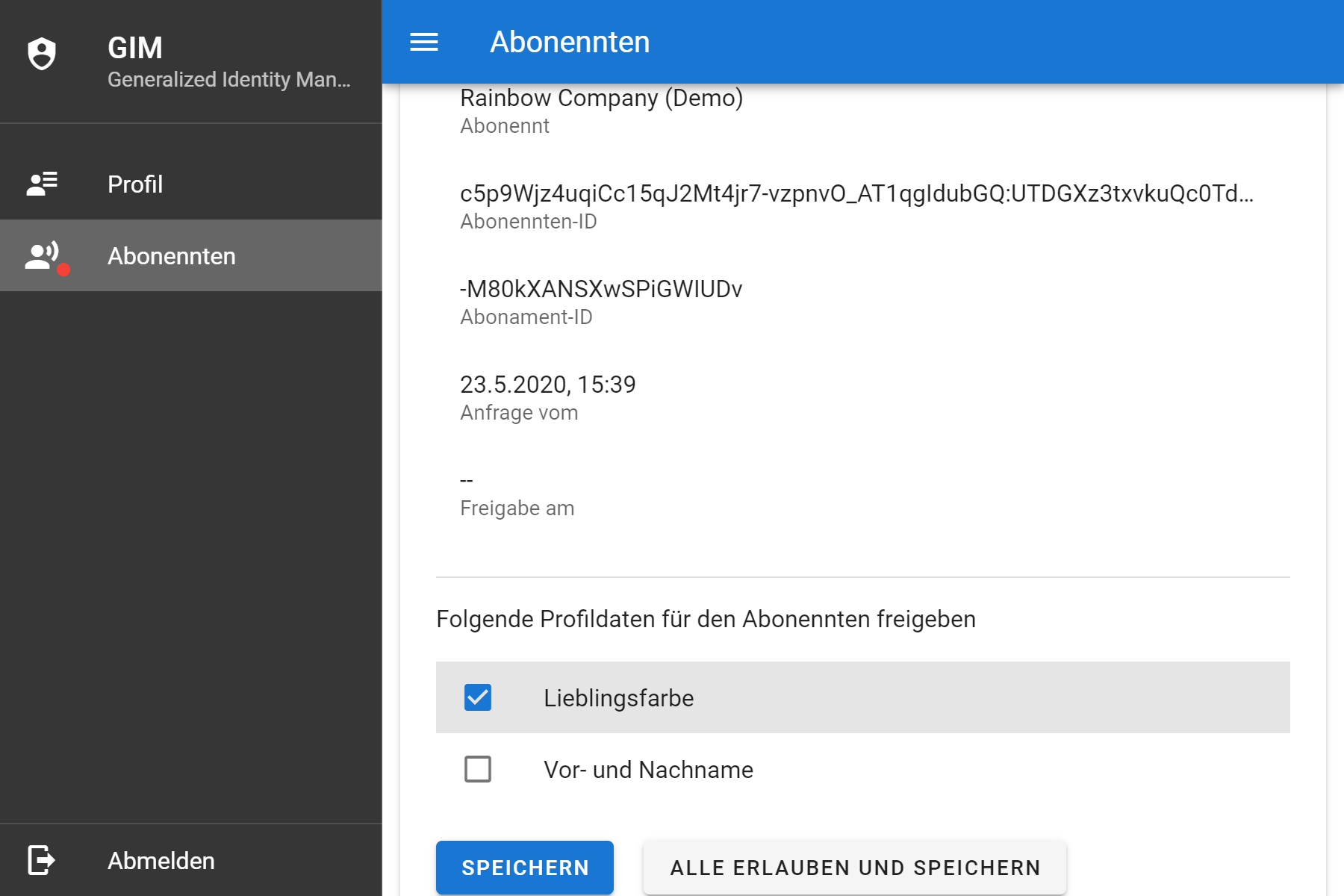The width and height of the screenshot is (1344, 896).
Task: Open the hamburger navigation menu
Action: [x=424, y=43]
